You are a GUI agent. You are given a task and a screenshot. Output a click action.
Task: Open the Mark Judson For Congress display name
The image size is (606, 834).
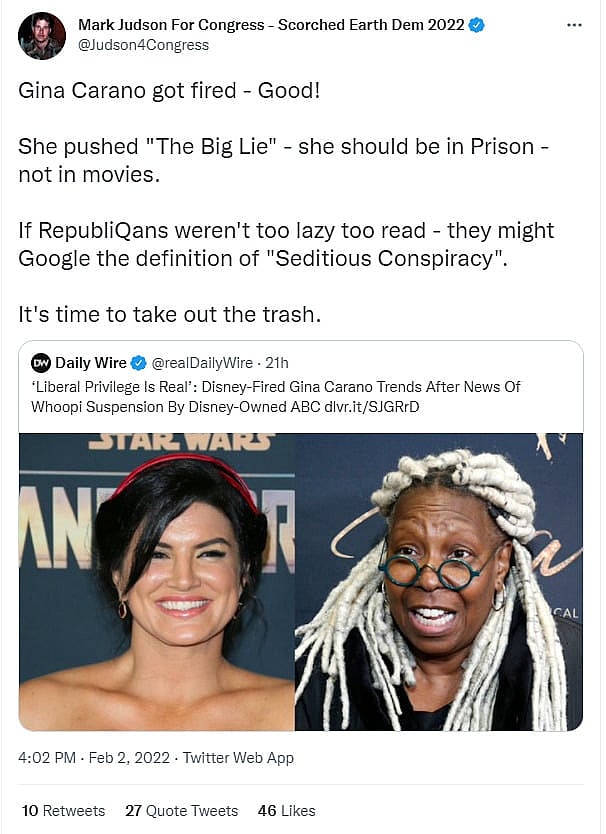(x=271, y=24)
